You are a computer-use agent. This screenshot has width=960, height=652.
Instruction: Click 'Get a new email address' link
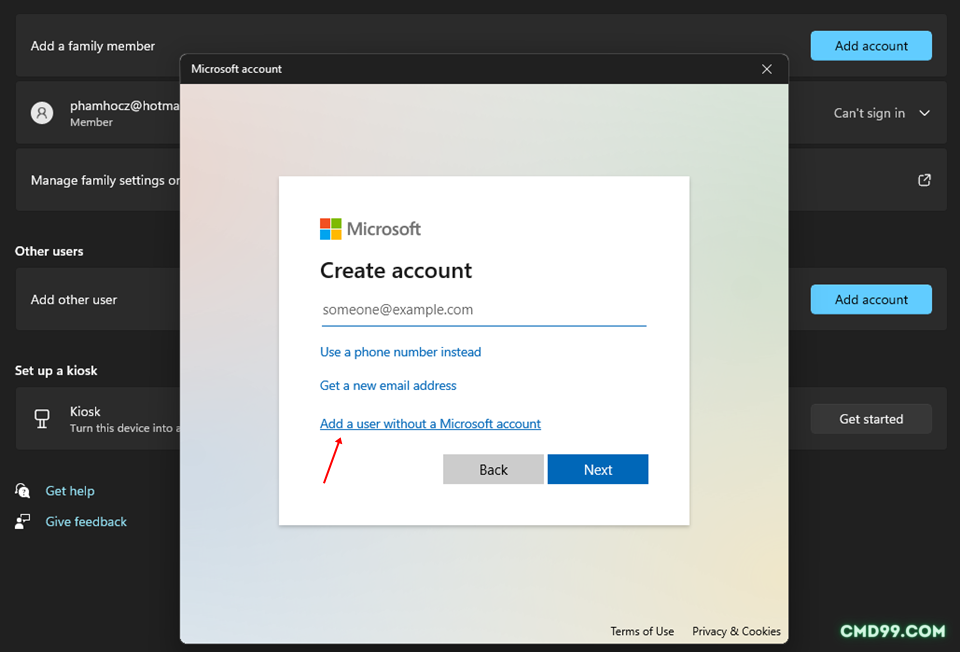388,386
